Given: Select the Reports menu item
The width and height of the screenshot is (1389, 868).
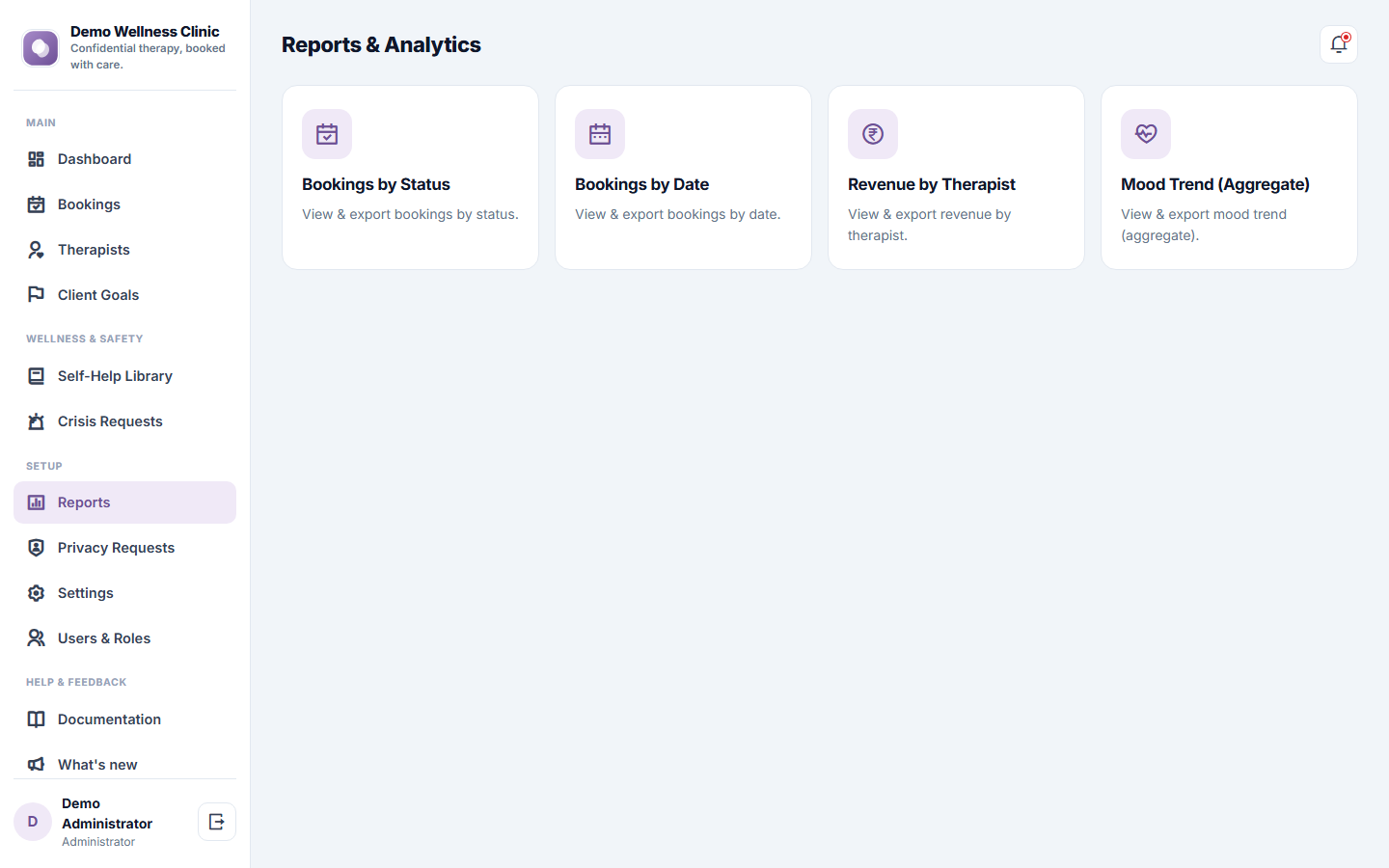Looking at the screenshot, I should (124, 502).
